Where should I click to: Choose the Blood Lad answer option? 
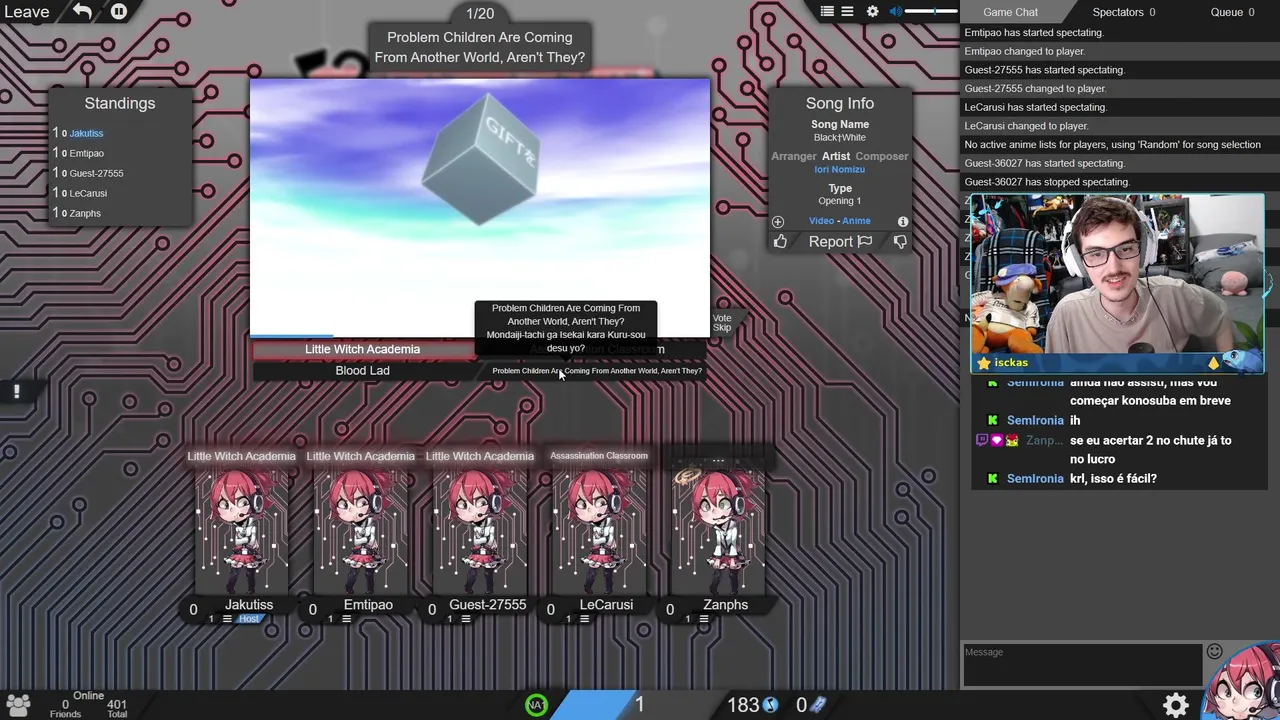tap(362, 370)
